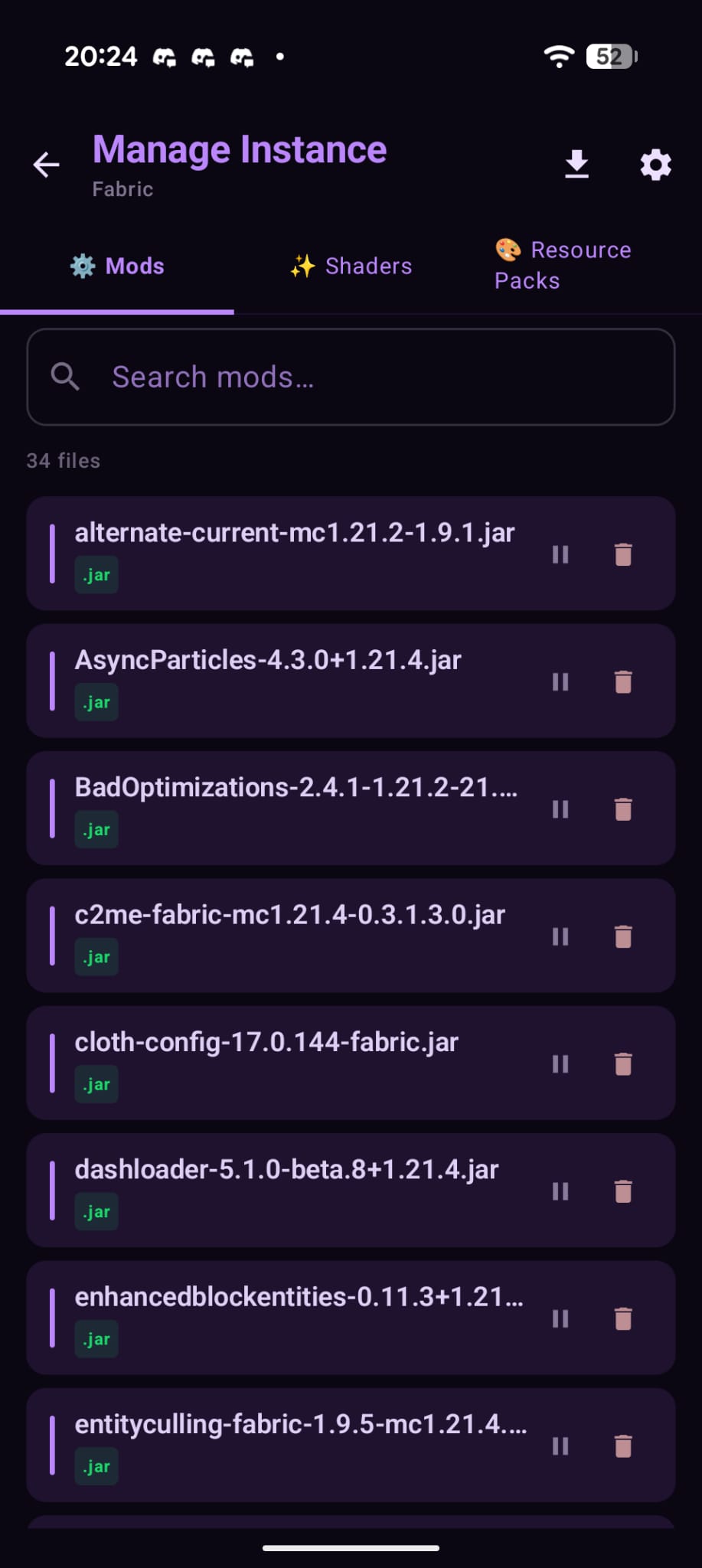The width and height of the screenshot is (702, 1568).
Task: Delete cloth-config-17.0.144-fabric.jar
Action: coord(623,1063)
